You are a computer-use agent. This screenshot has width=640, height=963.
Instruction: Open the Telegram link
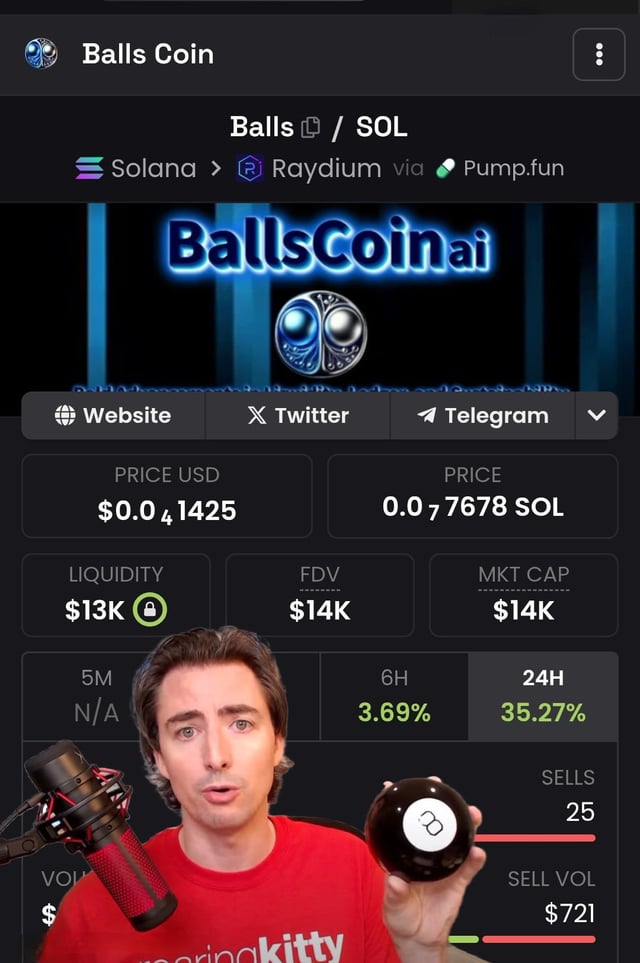483,416
